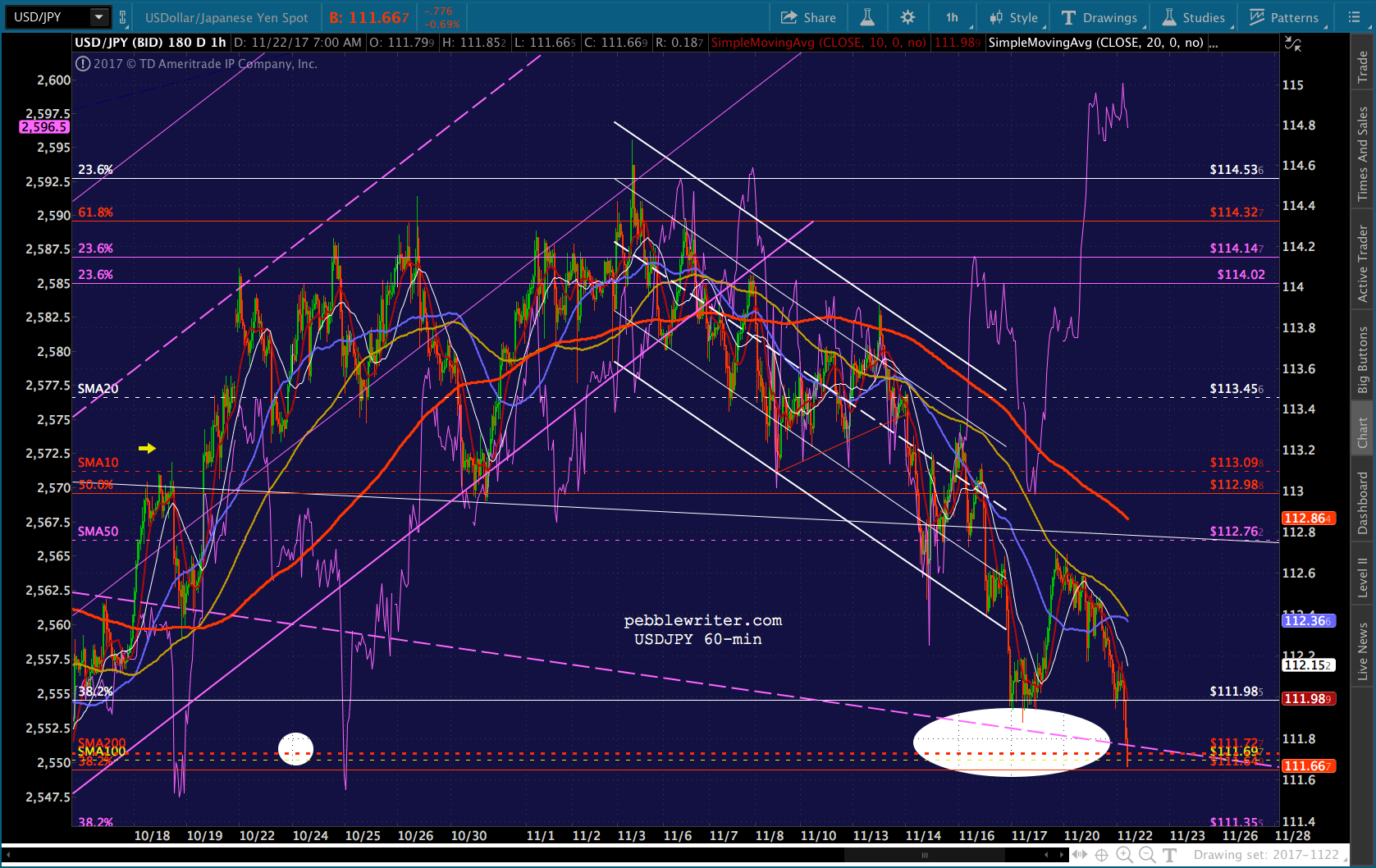Click the SMA20 line label
Image resolution: width=1376 pixels, height=868 pixels.
(98, 389)
